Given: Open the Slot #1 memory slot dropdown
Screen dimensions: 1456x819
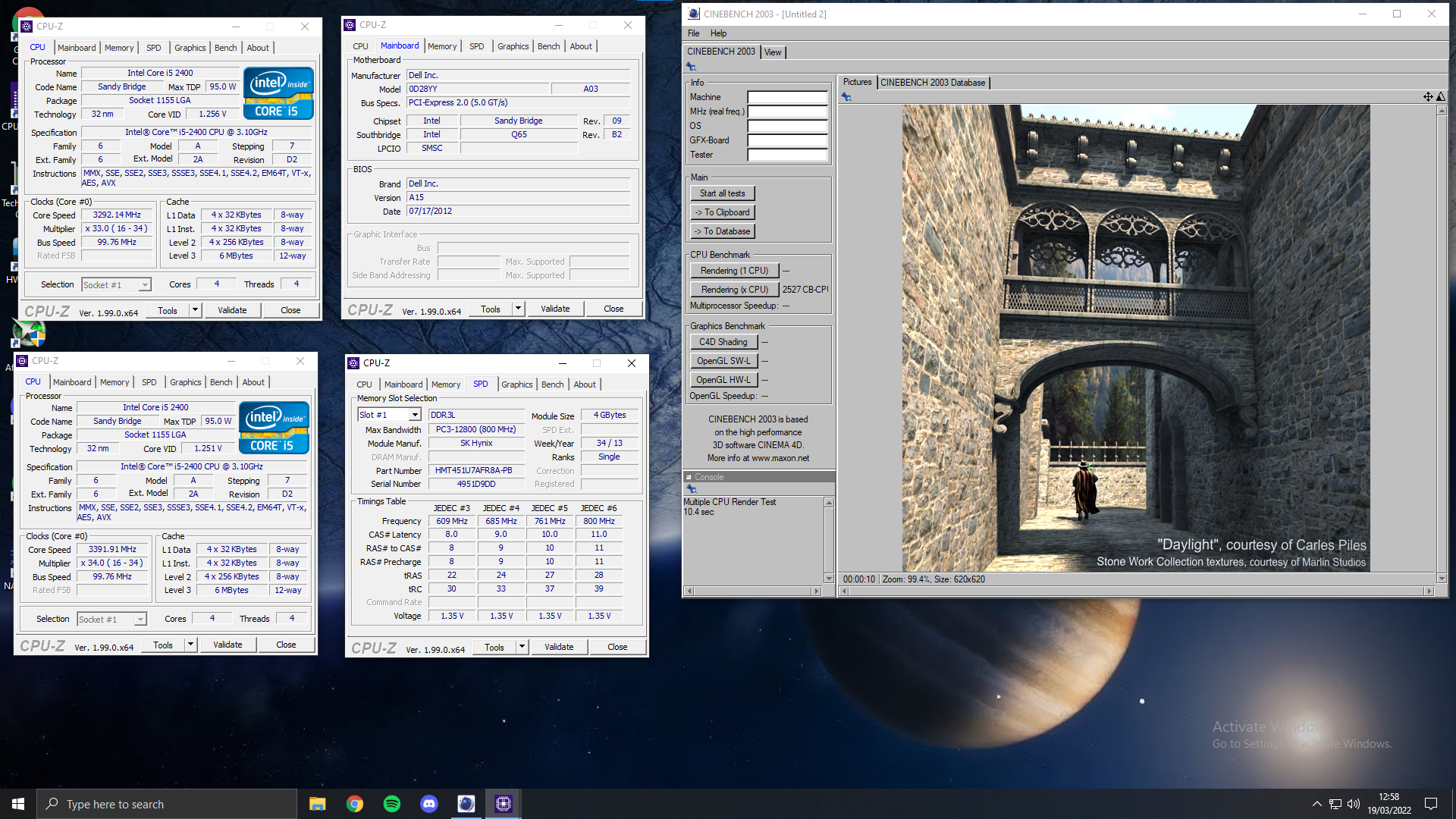Looking at the screenshot, I should pos(415,415).
